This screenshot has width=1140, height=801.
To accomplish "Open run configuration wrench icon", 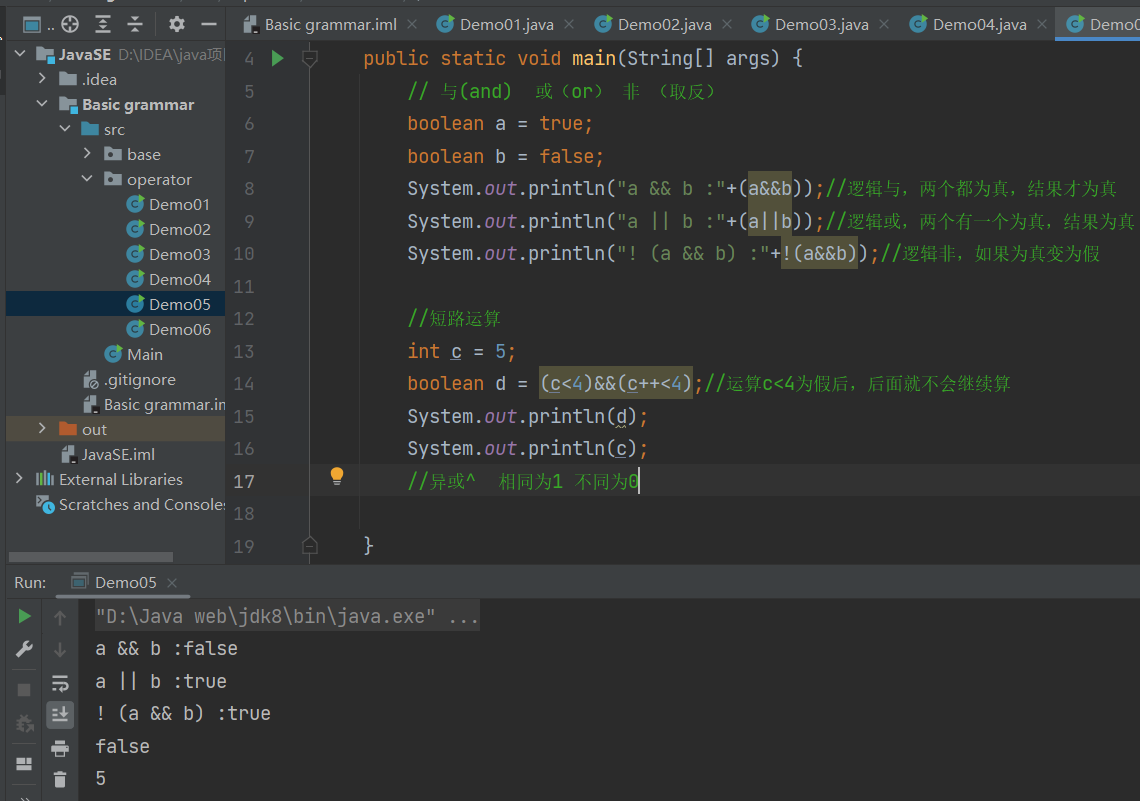I will (24, 650).
